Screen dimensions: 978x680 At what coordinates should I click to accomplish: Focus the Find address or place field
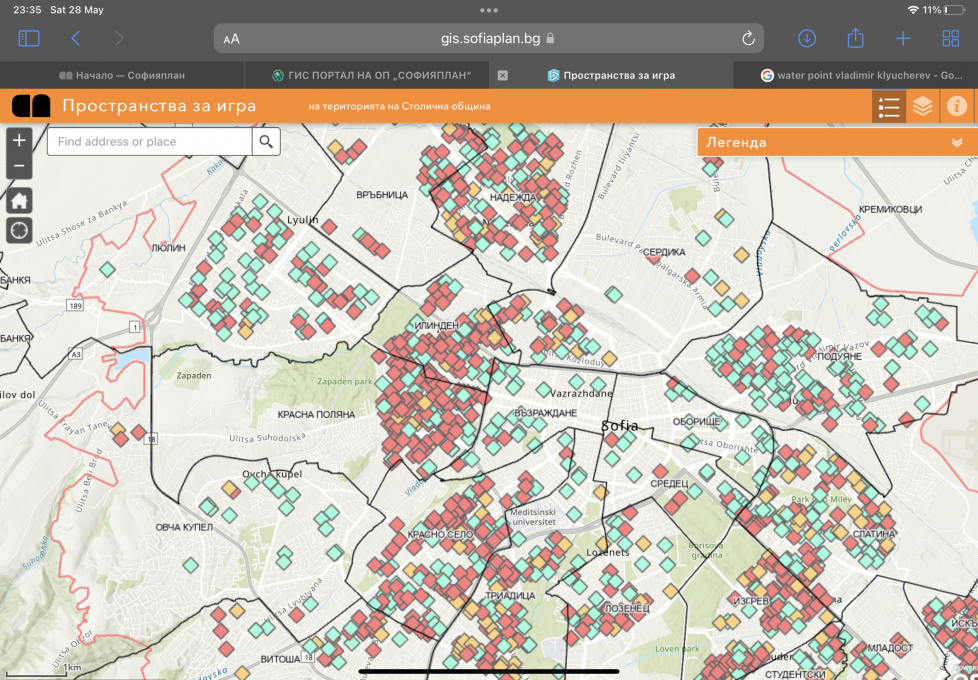point(150,142)
